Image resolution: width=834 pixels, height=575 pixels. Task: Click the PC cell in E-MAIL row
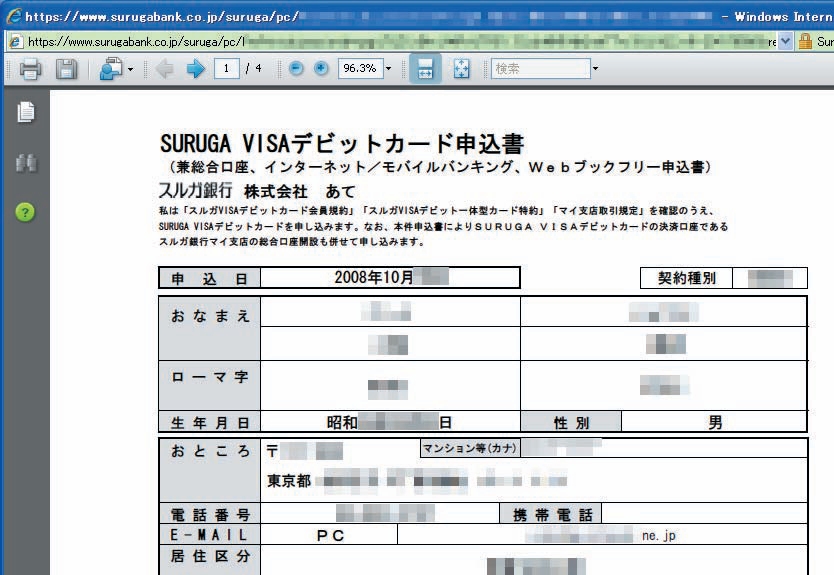pos(330,535)
